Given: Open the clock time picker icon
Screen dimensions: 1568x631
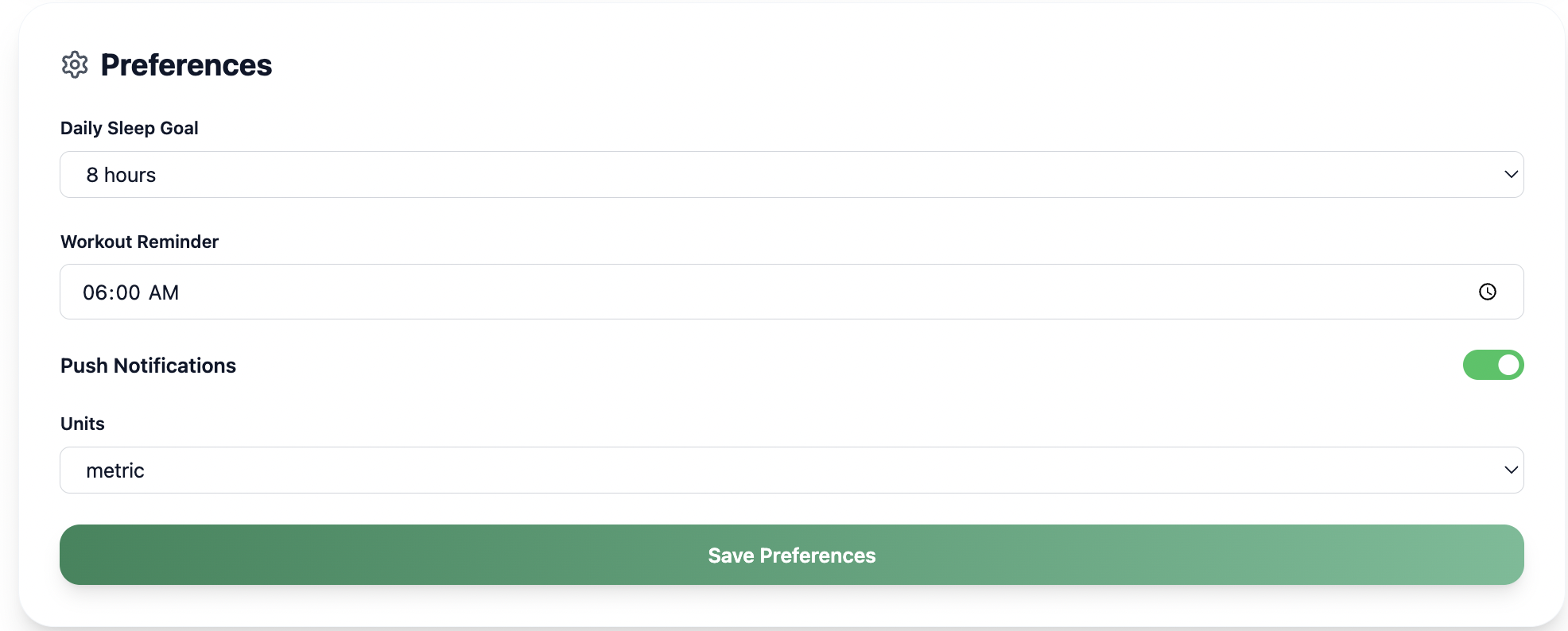Looking at the screenshot, I should tap(1487, 292).
